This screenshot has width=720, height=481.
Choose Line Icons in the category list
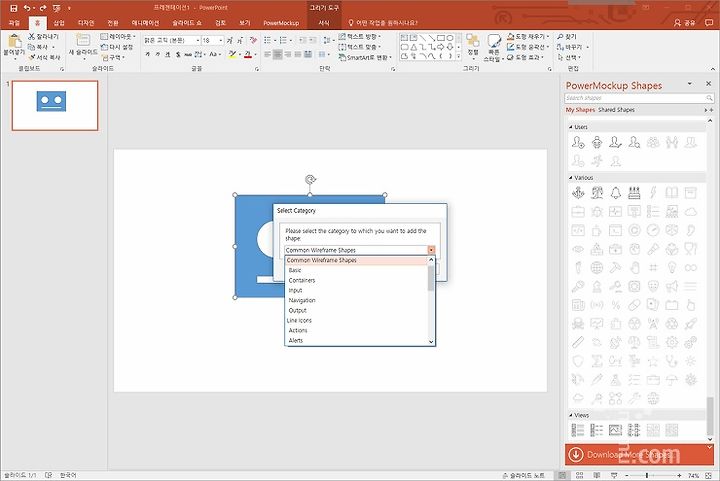(356, 320)
